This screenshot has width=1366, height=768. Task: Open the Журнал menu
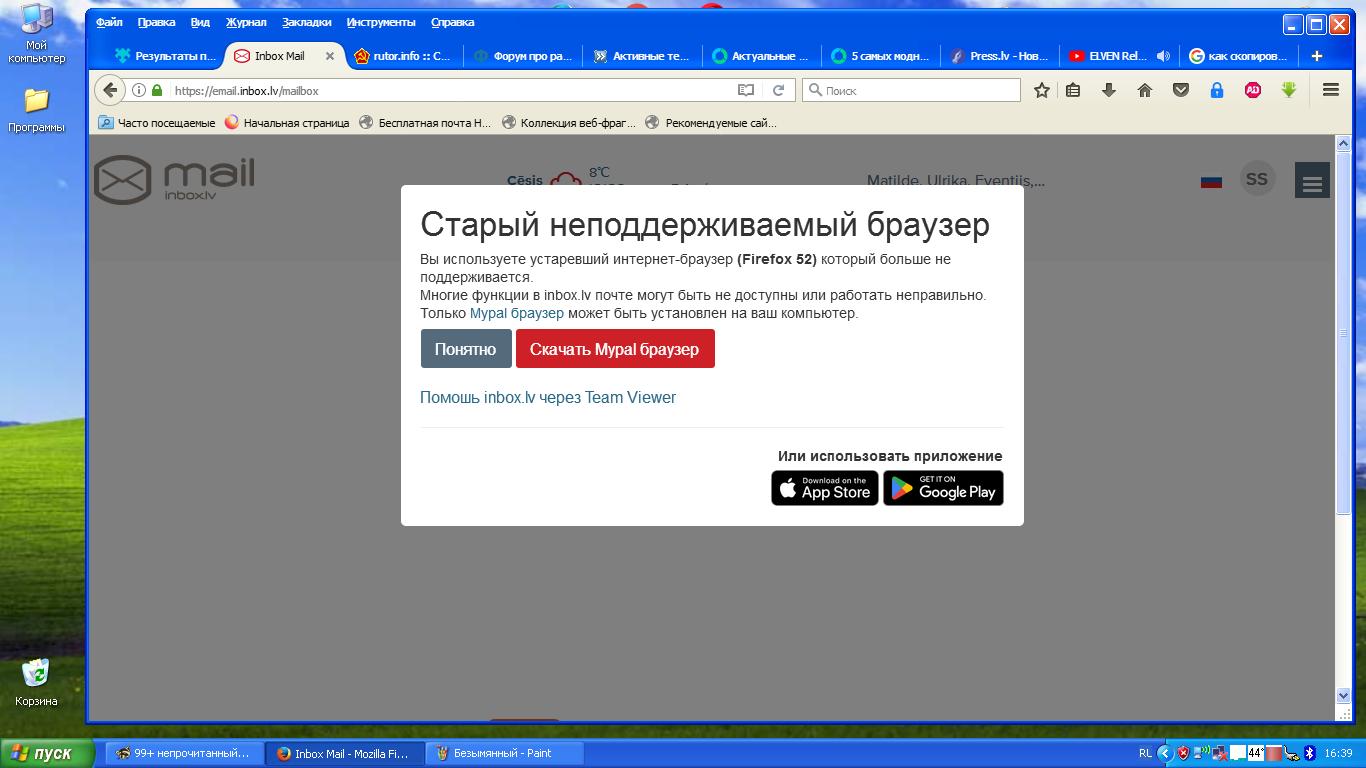coord(246,22)
